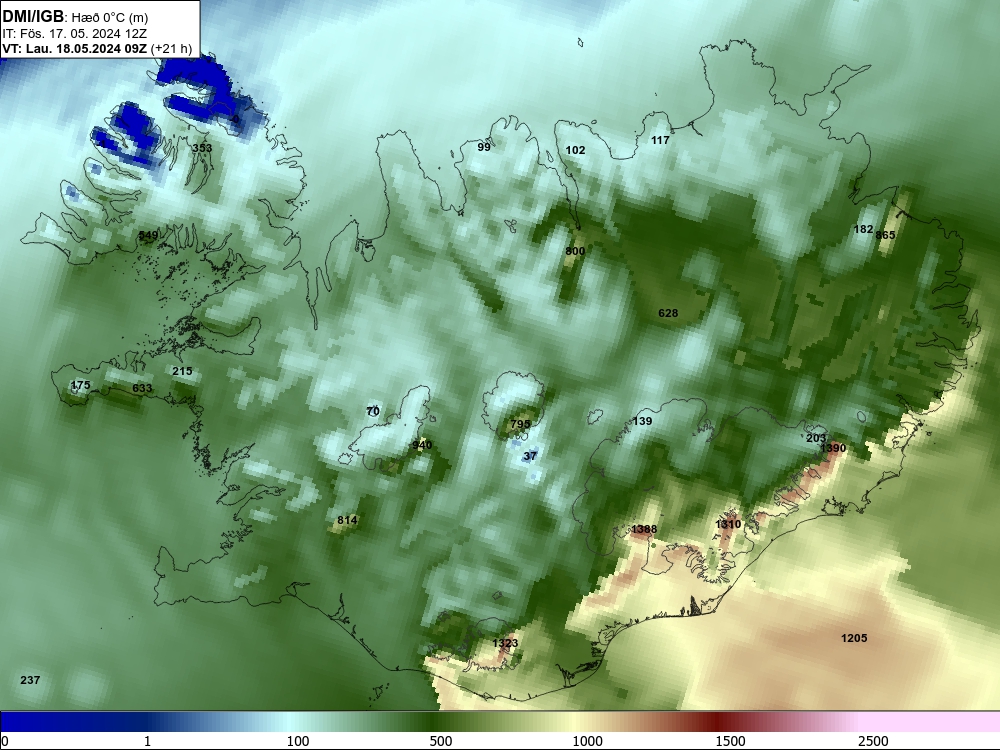1000x750 pixels.
Task: Click the 1 tick on the color scale
Action: 147,741
